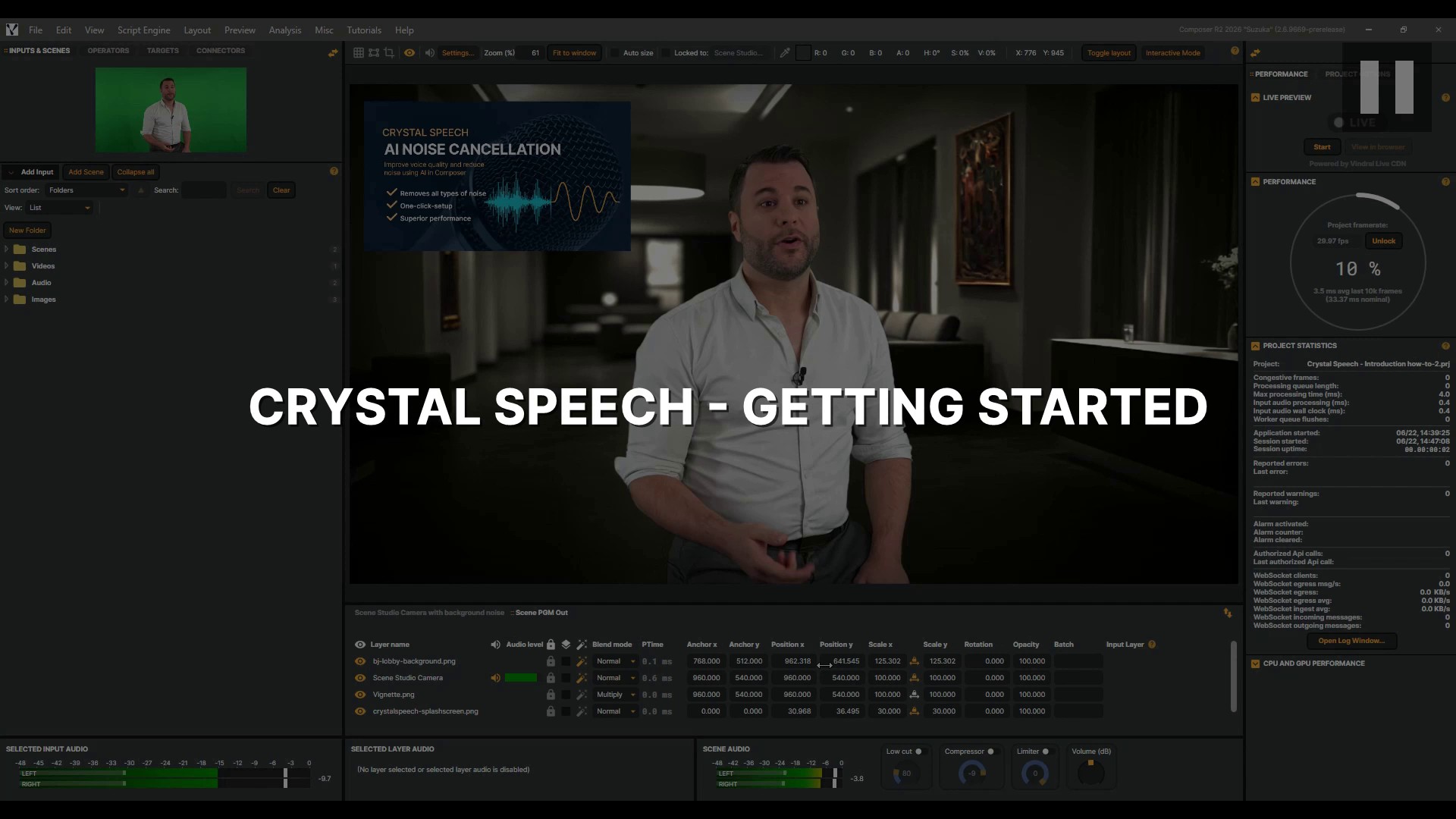The width and height of the screenshot is (1456, 819).
Task: Click Start under Live Preview
Action: point(1322,147)
